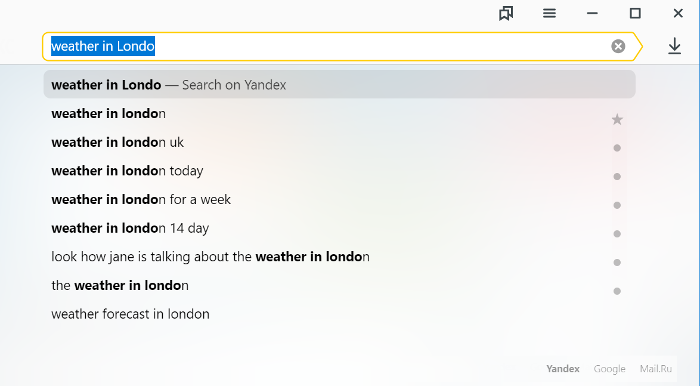Click the dot beside 'weather in london uk'
700x386 pixels.
coord(617,148)
